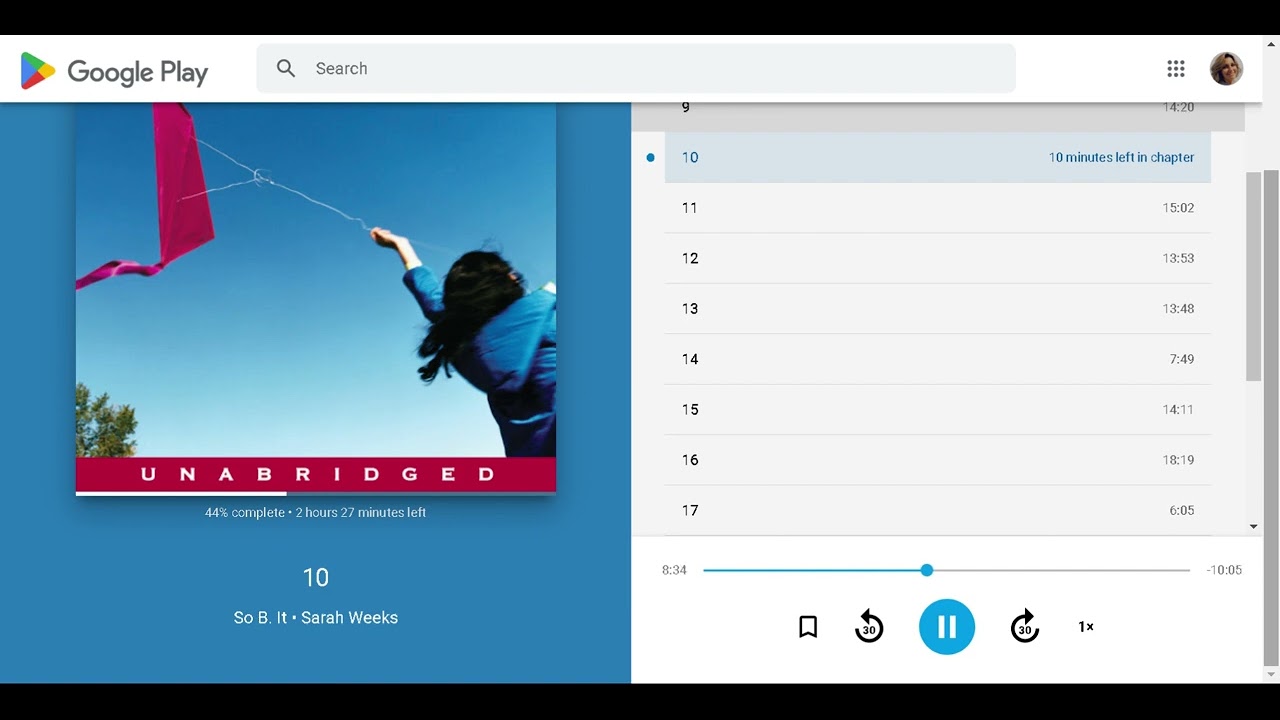Jump to chapter 15

coord(938,409)
